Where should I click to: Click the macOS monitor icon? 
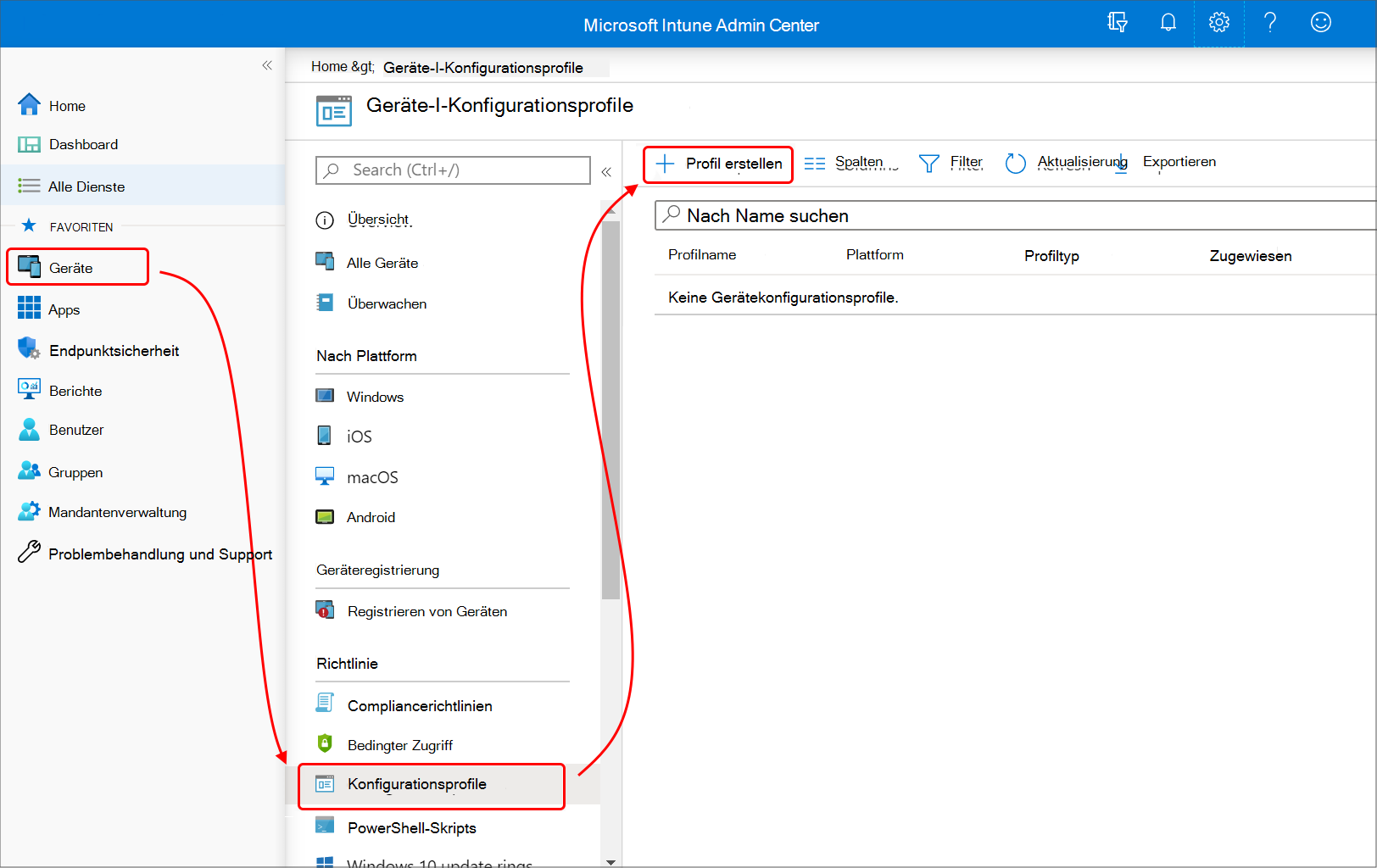(x=325, y=476)
